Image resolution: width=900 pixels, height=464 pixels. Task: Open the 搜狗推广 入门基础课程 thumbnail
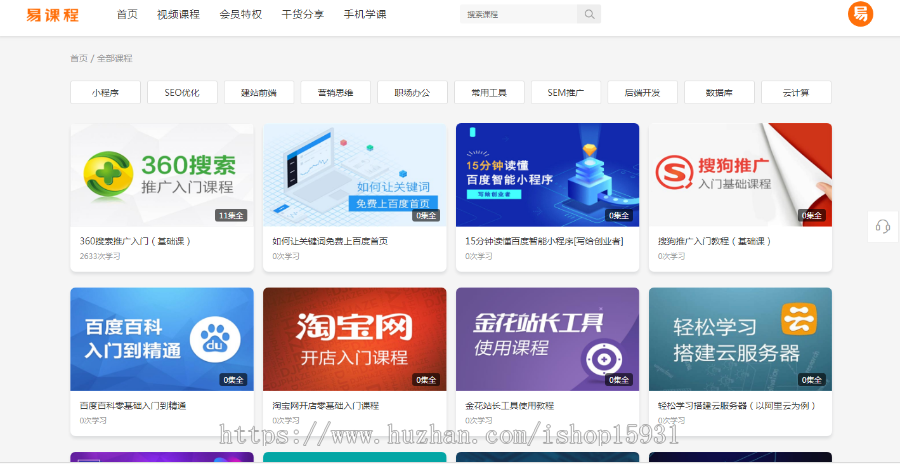739,175
